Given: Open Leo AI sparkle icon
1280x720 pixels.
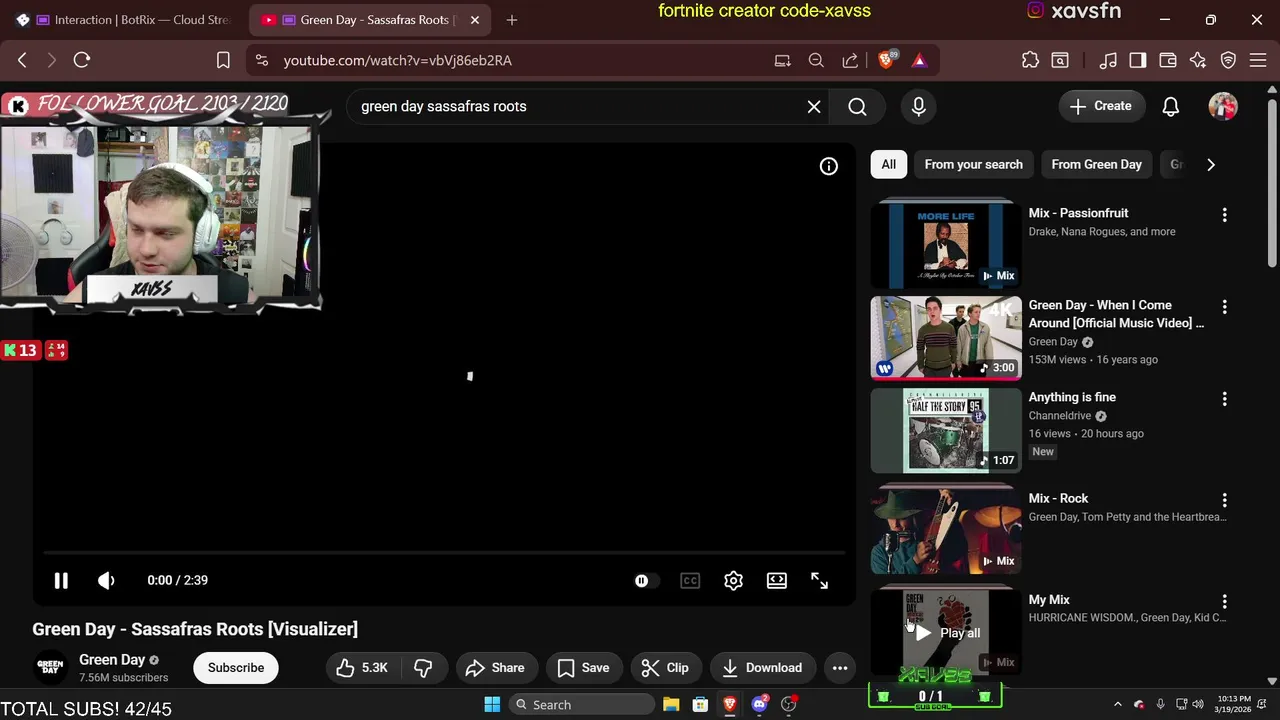Looking at the screenshot, I should (x=1198, y=60).
